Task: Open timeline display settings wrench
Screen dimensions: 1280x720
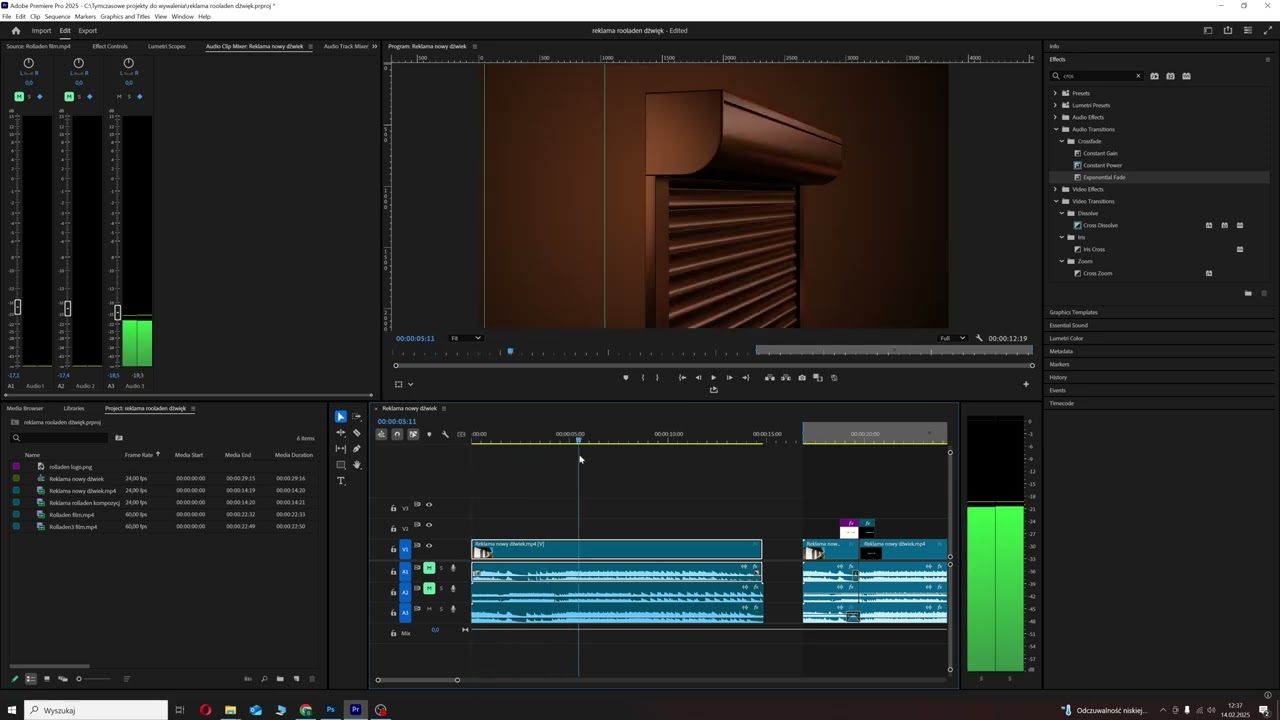Action: (445, 434)
